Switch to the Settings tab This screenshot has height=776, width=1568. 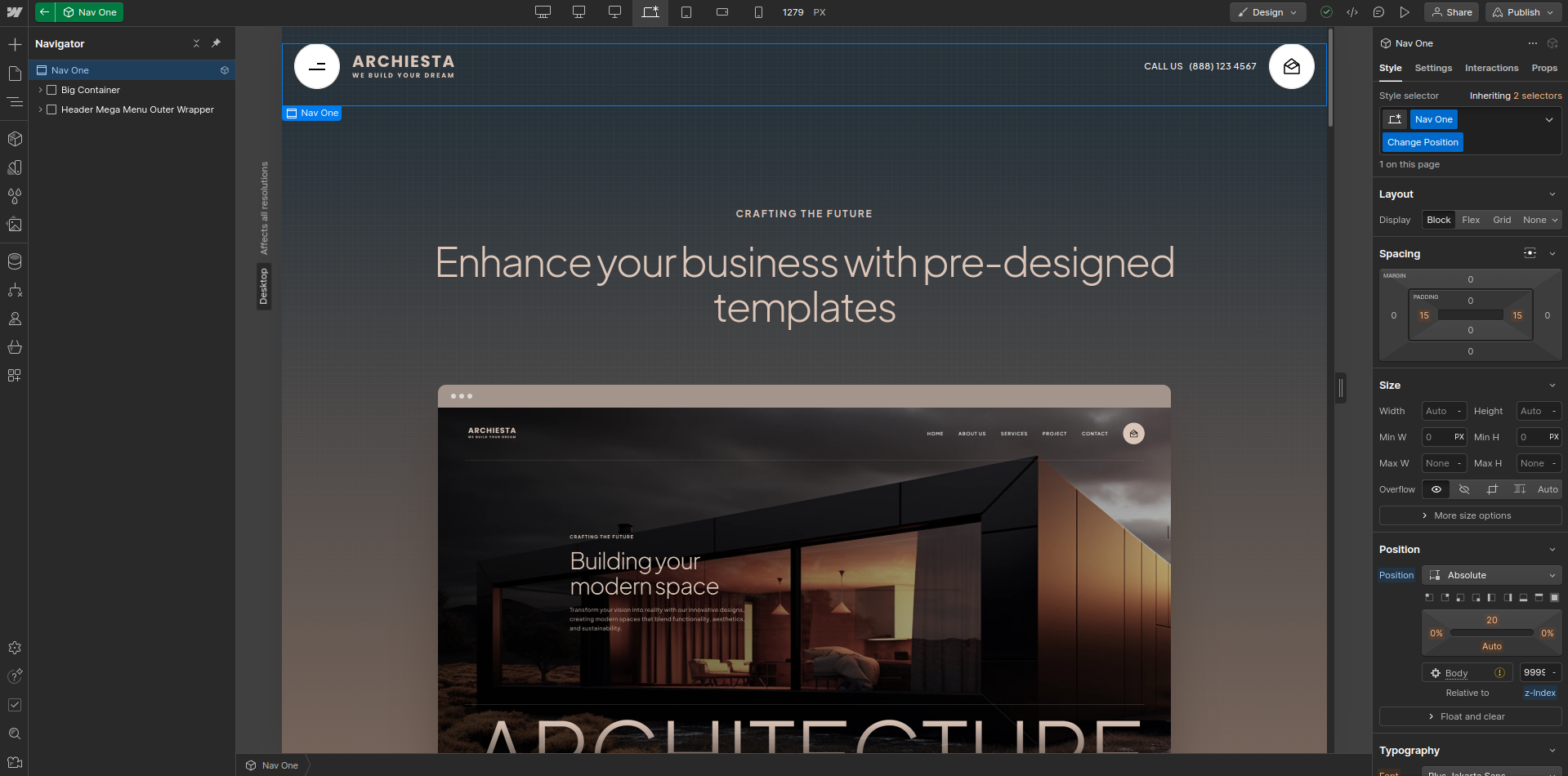point(1433,68)
